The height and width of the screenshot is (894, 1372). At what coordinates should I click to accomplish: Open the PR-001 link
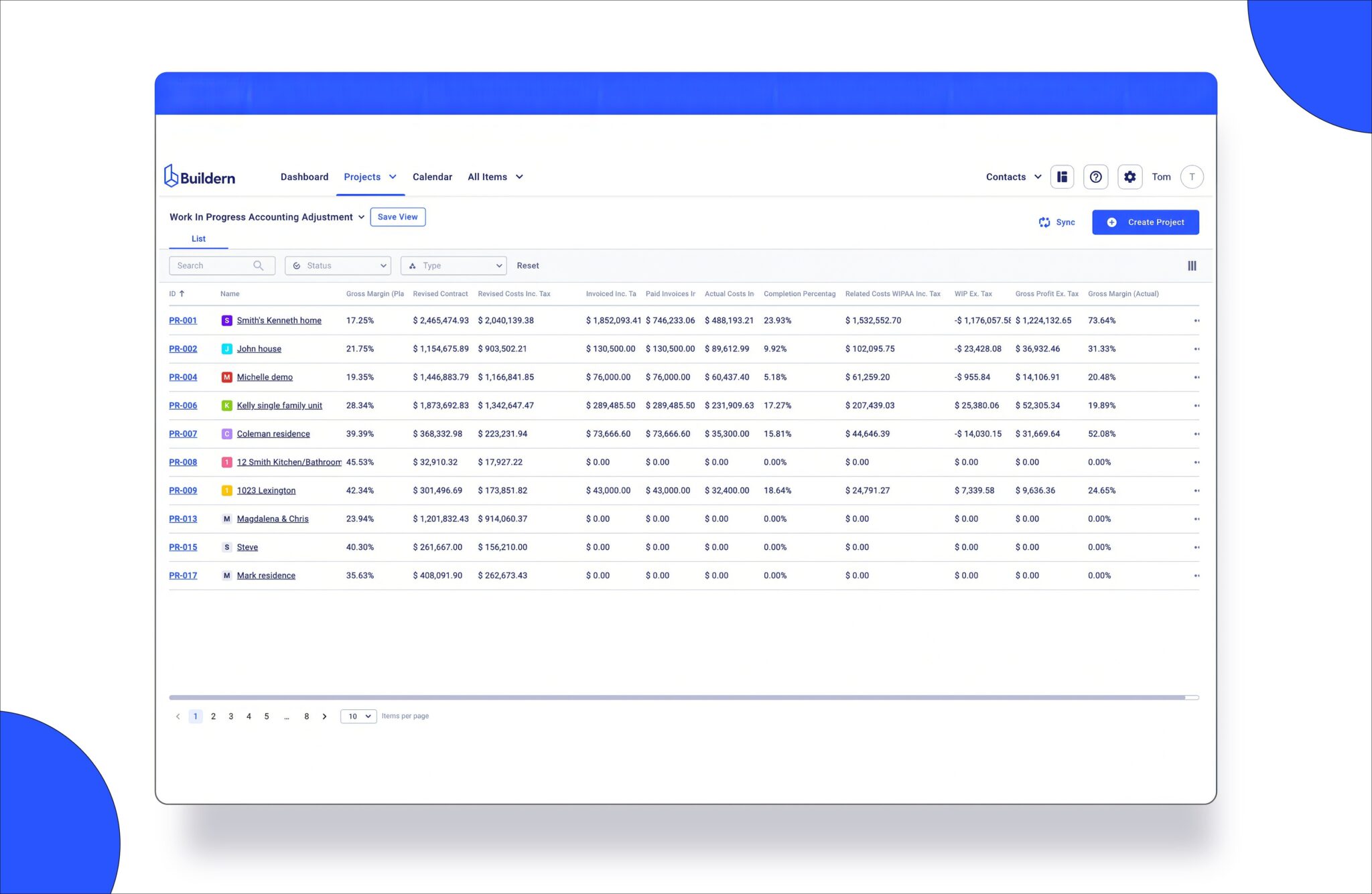tap(183, 321)
